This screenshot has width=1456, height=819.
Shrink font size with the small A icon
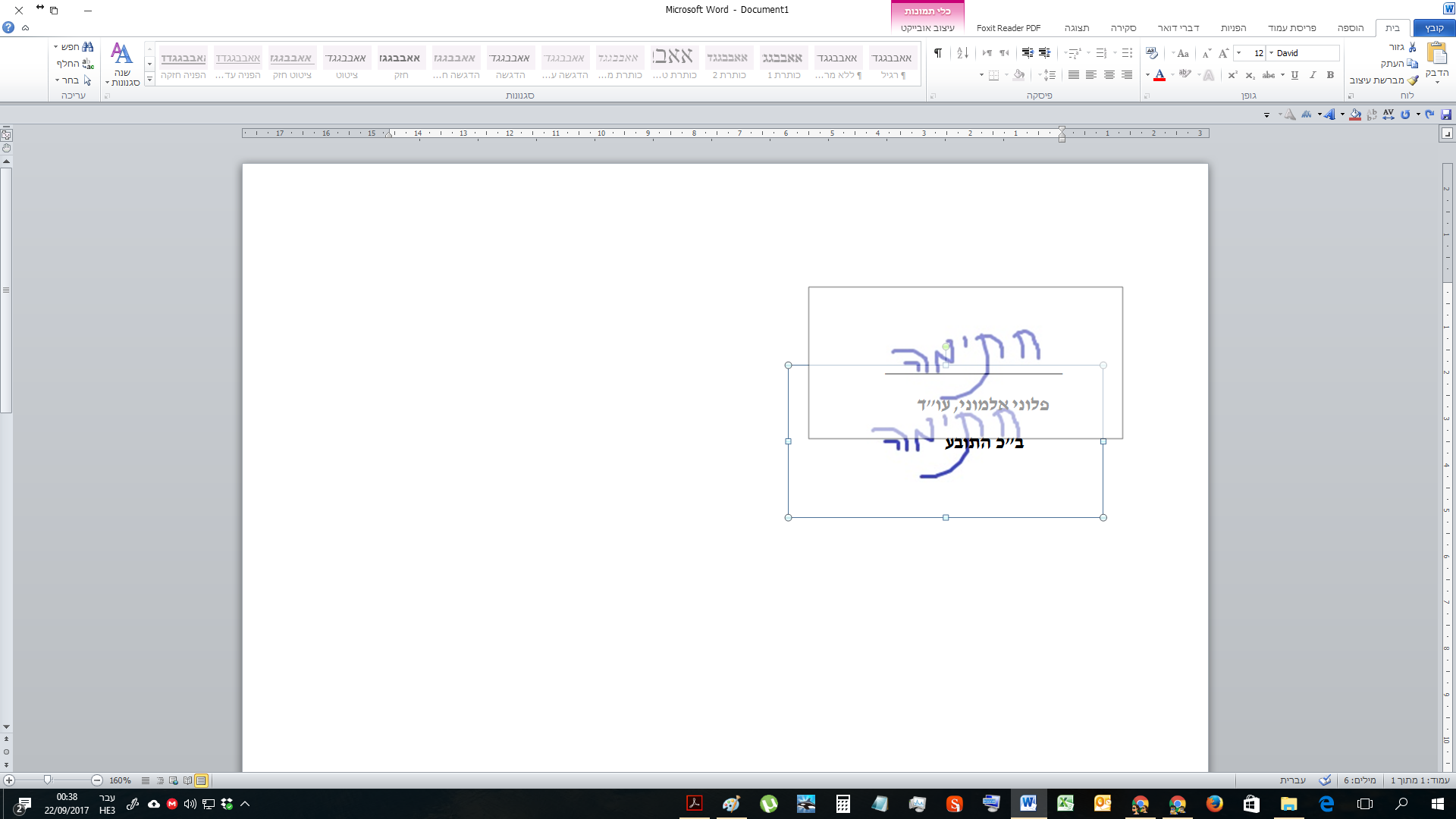1207,53
